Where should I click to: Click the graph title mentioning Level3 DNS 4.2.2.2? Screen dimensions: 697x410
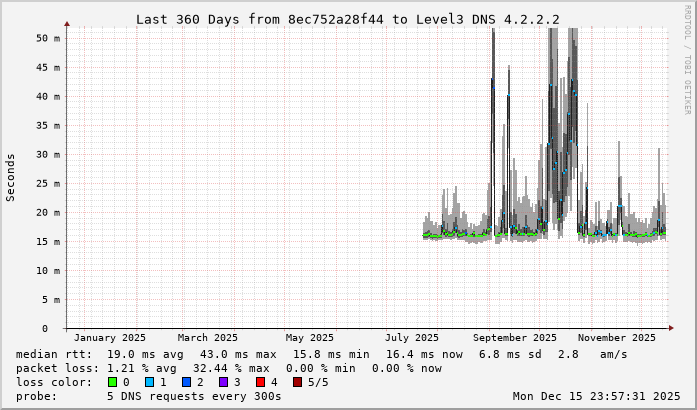347,19
